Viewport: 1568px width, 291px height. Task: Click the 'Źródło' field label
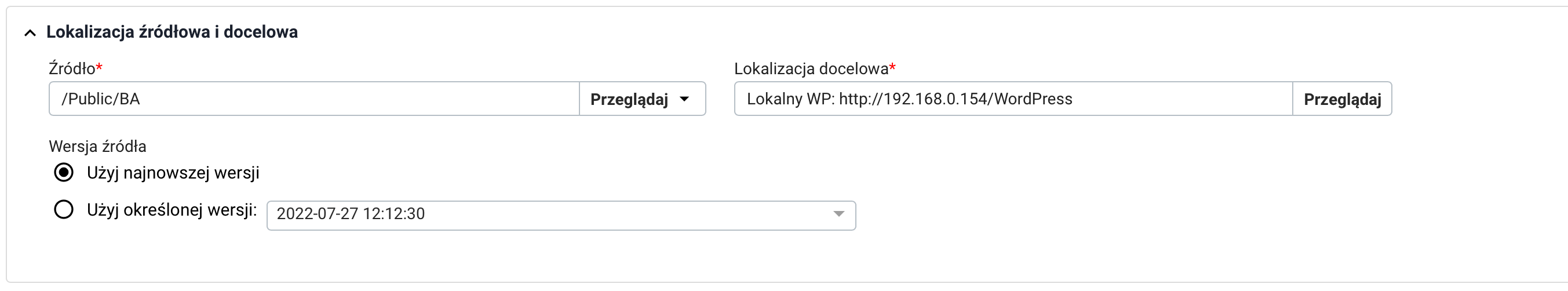(72, 69)
